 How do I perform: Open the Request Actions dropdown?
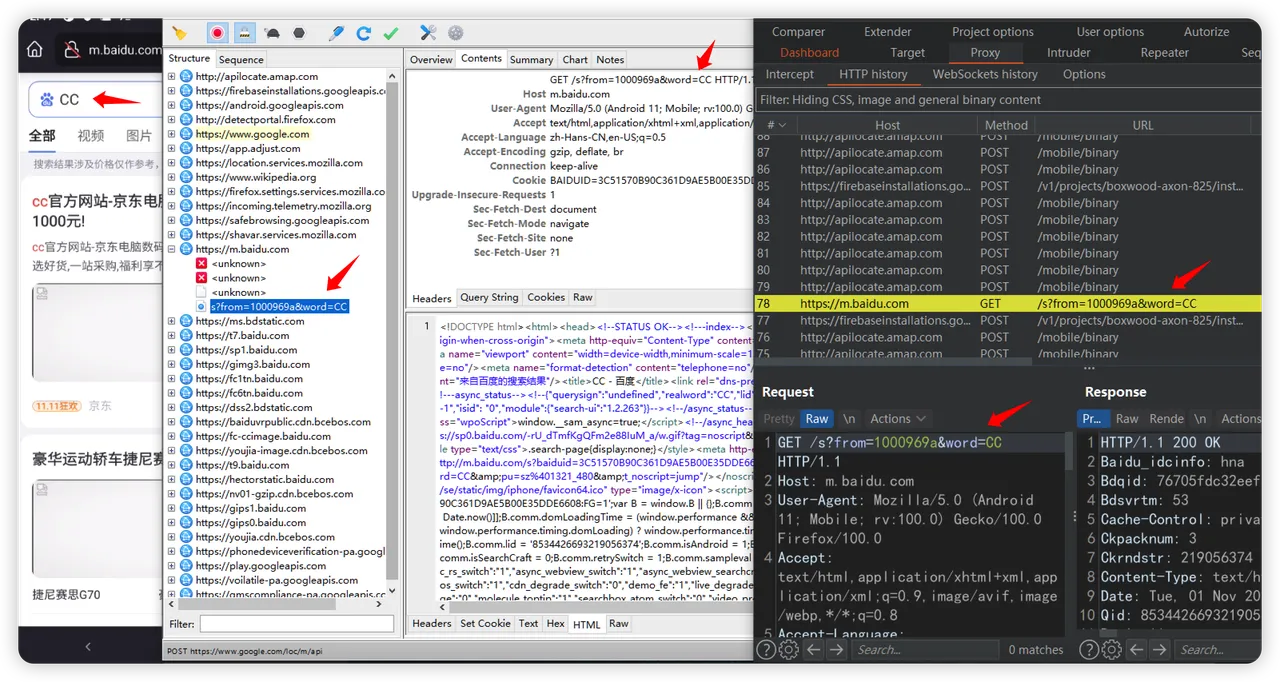click(898, 419)
